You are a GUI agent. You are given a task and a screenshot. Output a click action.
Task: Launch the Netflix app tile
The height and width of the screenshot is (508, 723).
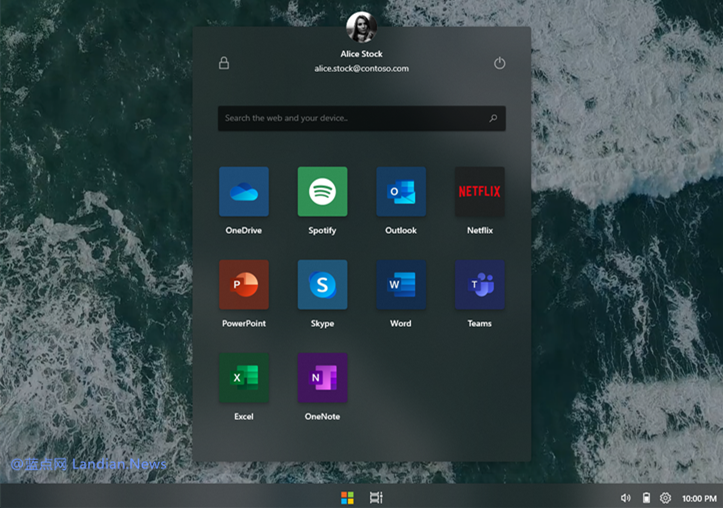tap(479, 192)
